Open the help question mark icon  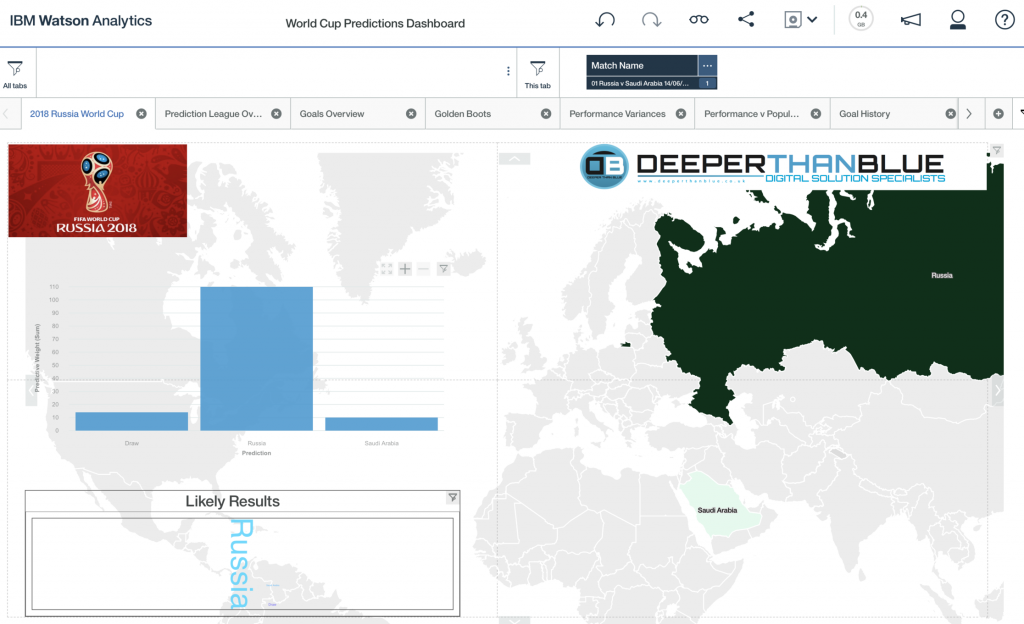coord(1004,20)
